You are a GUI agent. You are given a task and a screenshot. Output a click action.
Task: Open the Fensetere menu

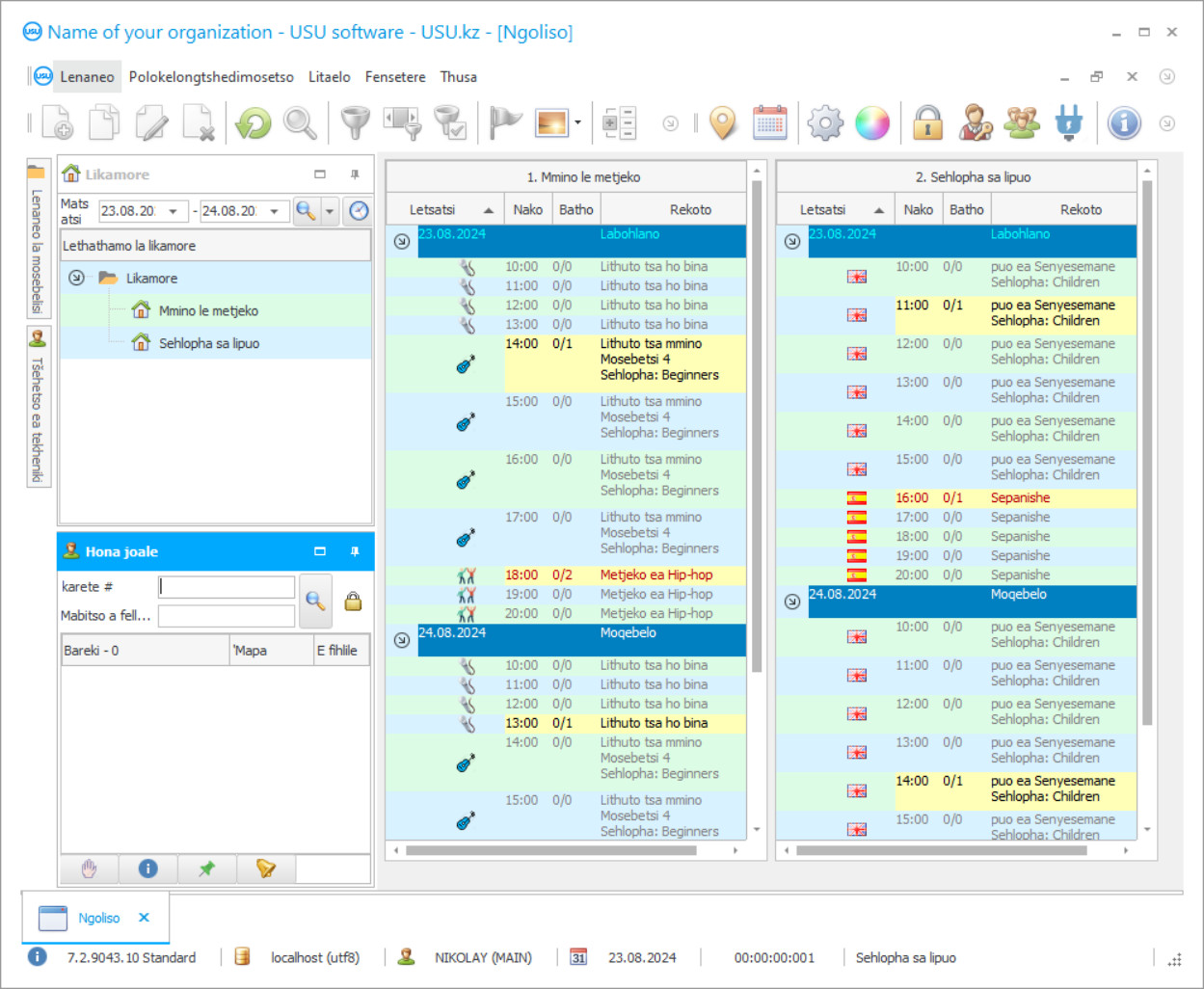[x=394, y=77]
